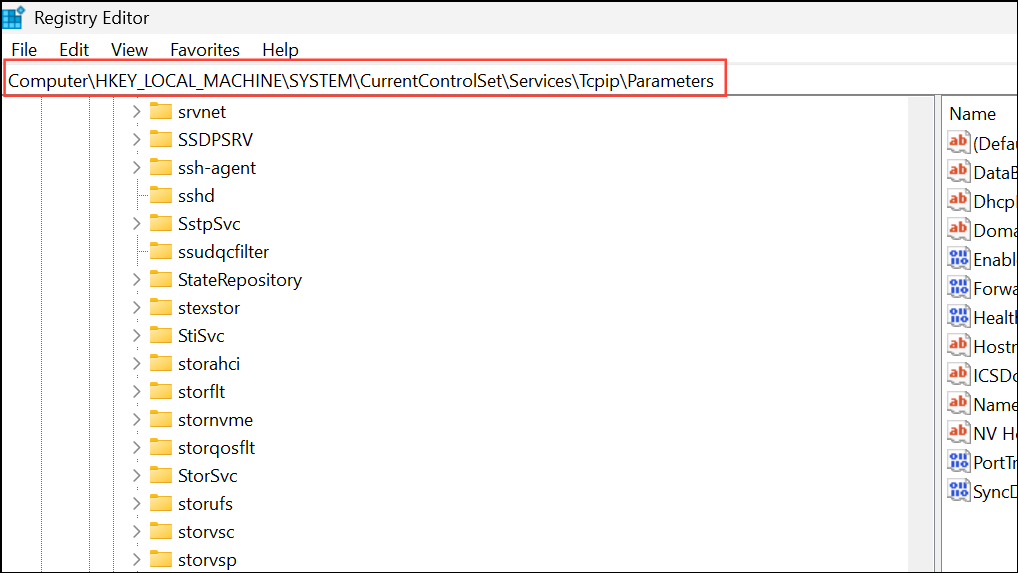Select the ssudqcfilter folder icon
The height and width of the screenshot is (573, 1018).
coord(160,251)
